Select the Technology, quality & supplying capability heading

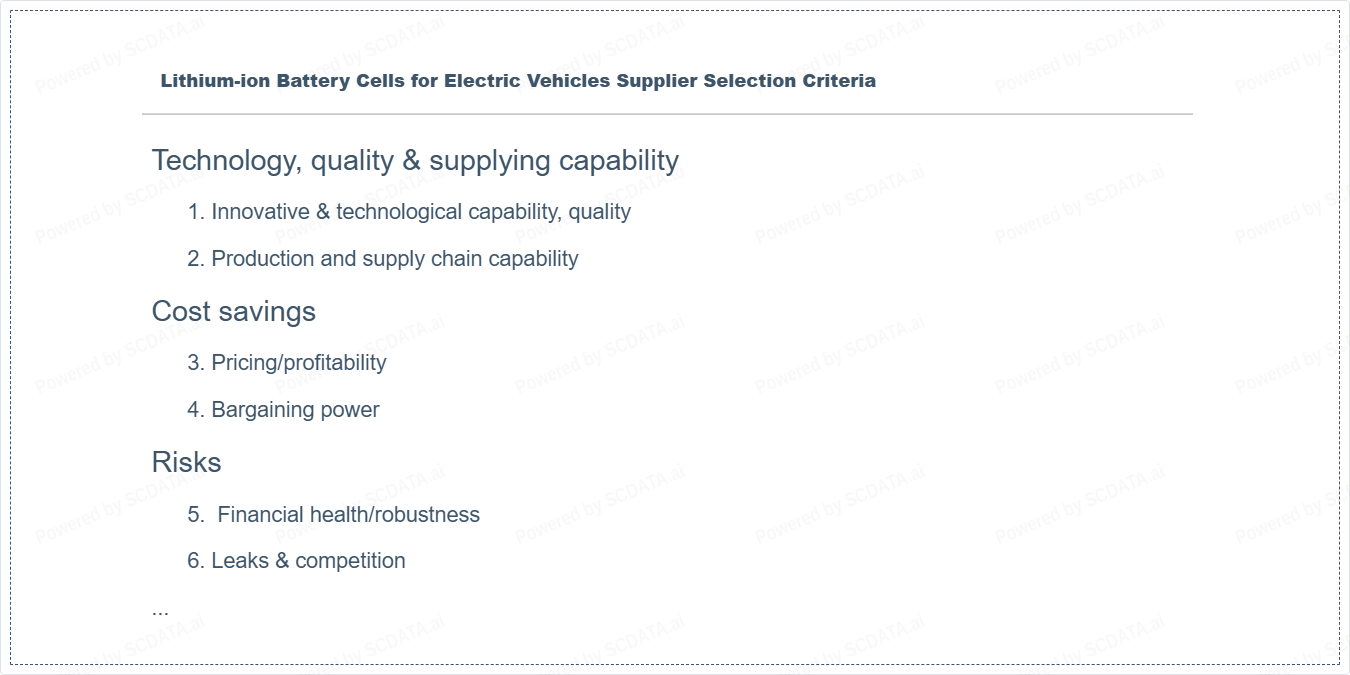(x=415, y=160)
